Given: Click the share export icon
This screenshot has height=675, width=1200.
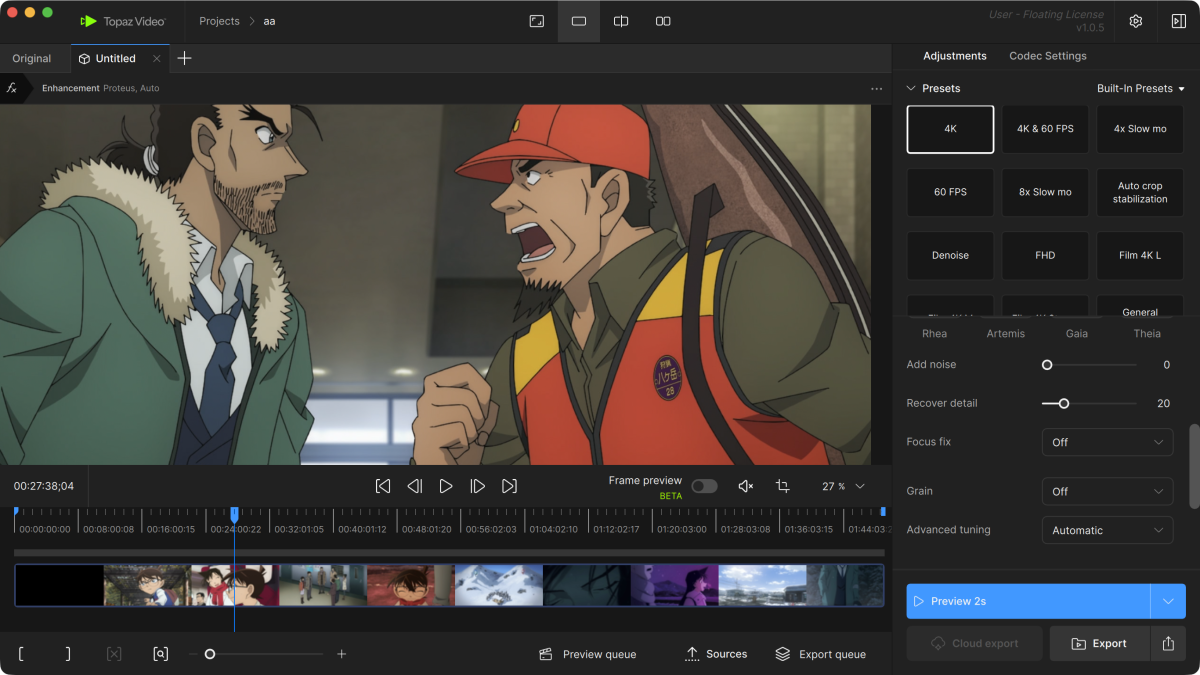Looking at the screenshot, I should click(x=1168, y=644).
